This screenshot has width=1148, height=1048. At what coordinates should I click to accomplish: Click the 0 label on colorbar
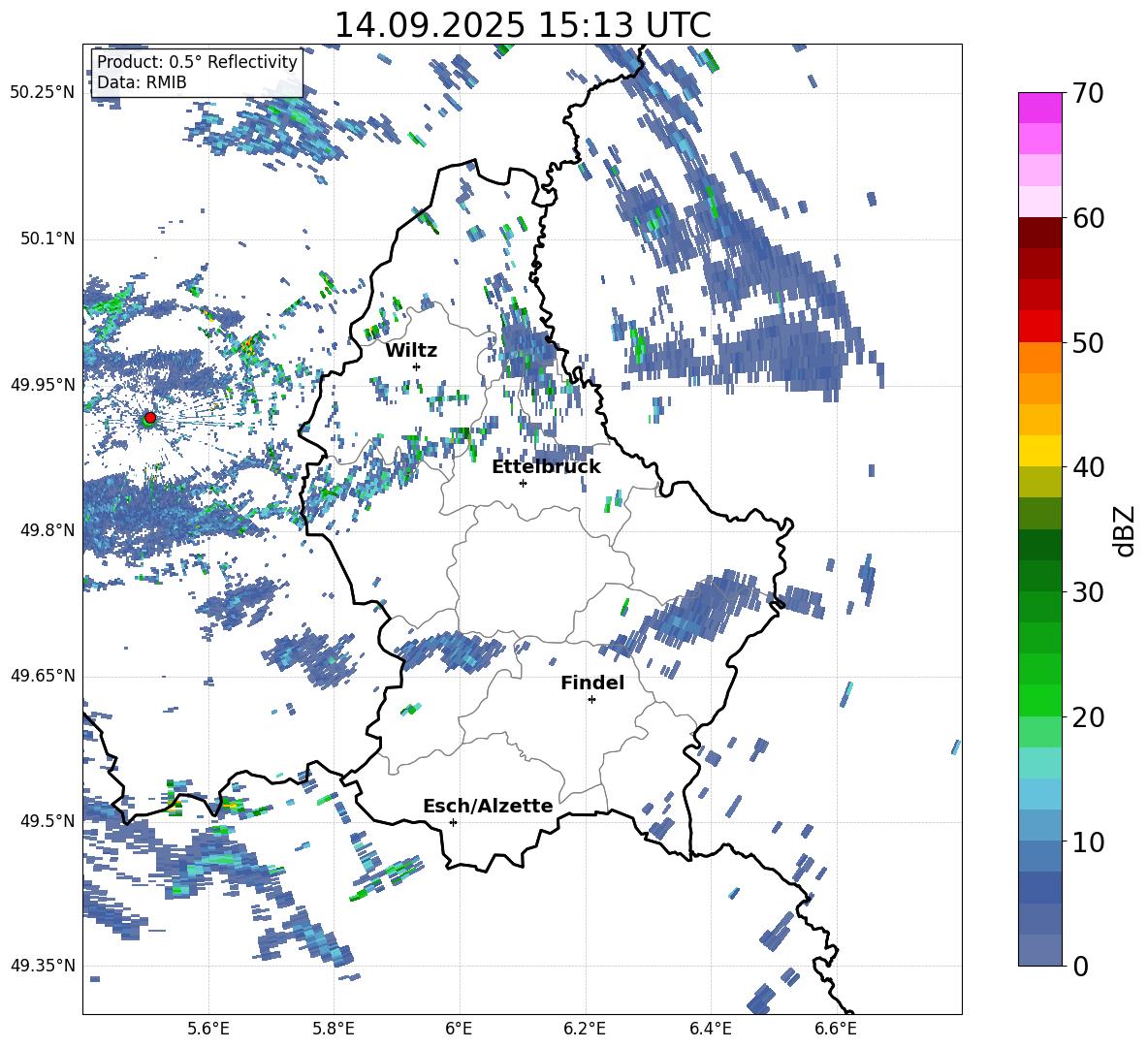[1080, 967]
